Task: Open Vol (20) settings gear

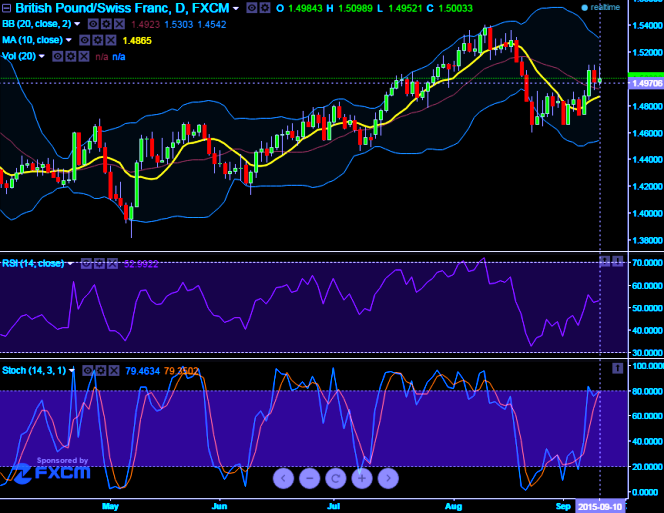Action: point(71,56)
